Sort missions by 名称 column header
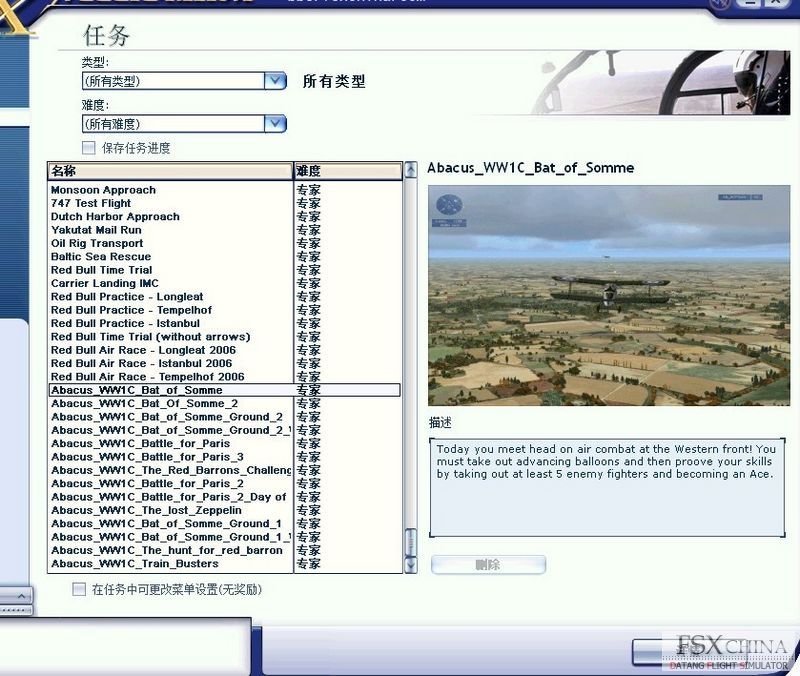 [x=170, y=171]
